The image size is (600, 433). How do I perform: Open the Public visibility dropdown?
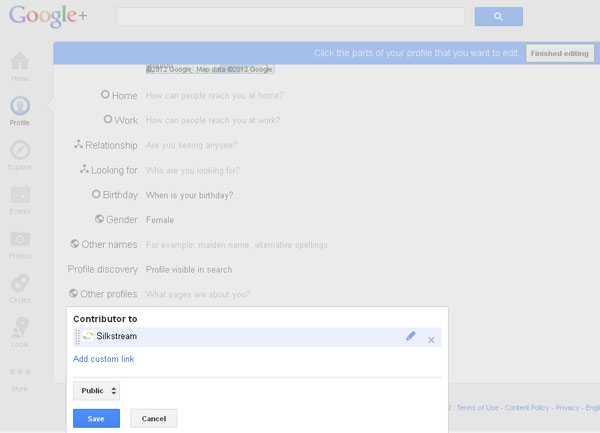click(96, 391)
